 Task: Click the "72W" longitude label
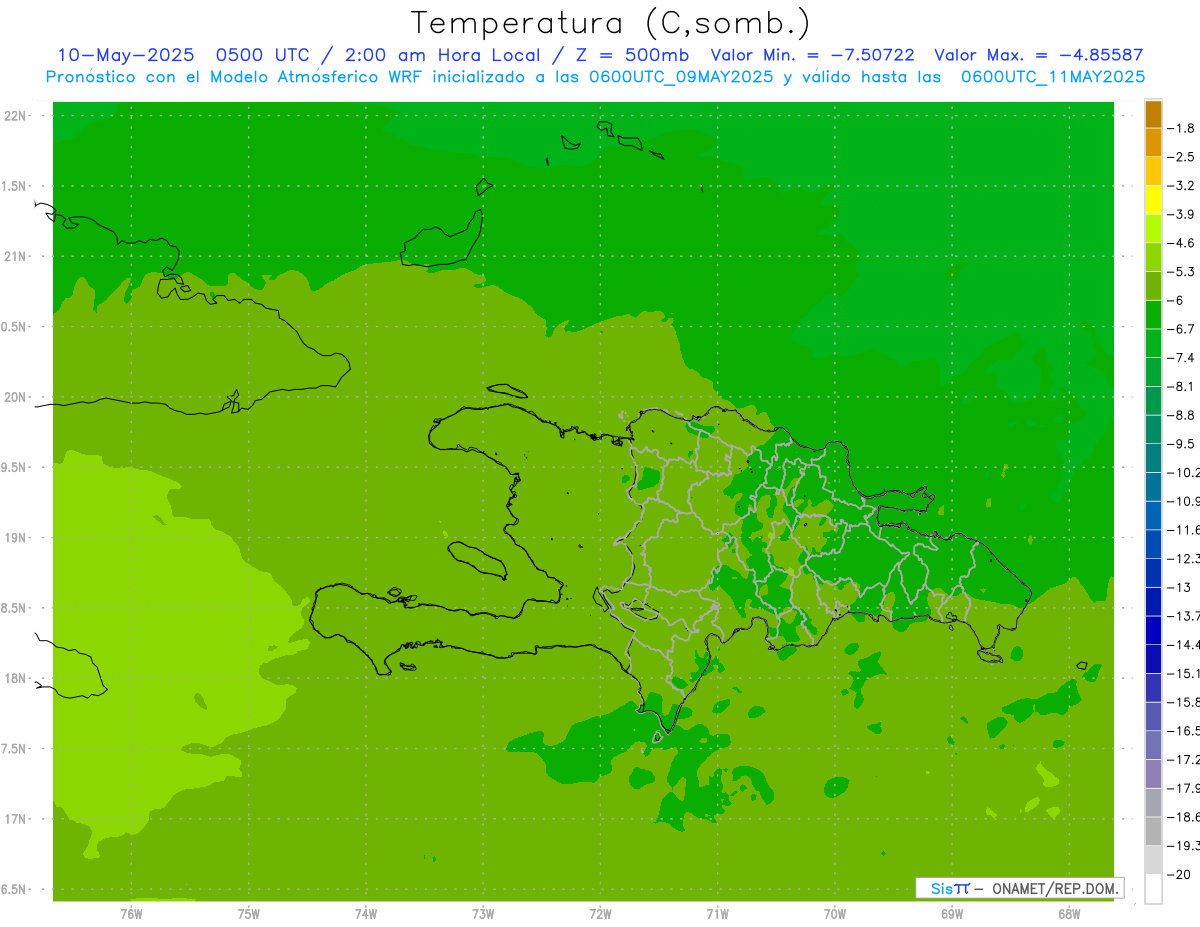pos(601,913)
